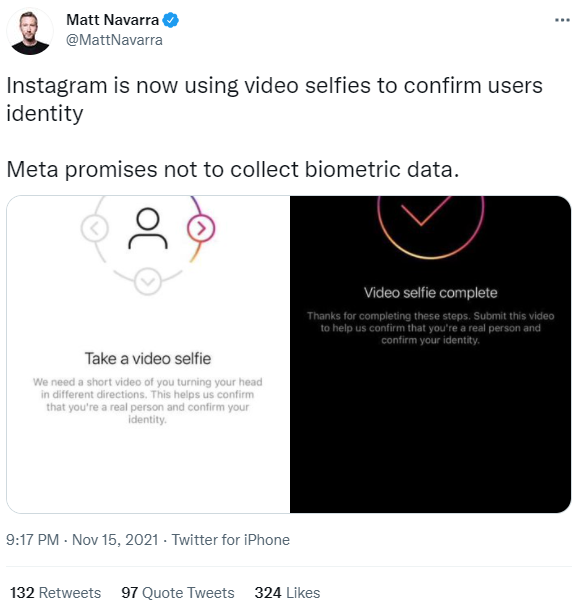The image size is (582, 612).
Task: Open the Matt Navarra display name
Action: pos(113,20)
